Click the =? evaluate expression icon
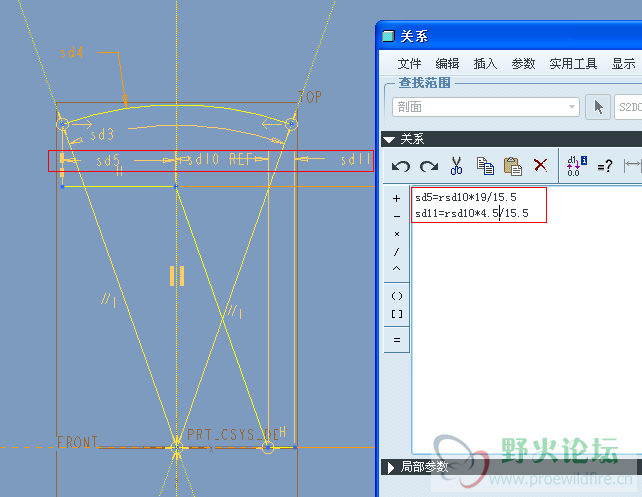Image resolution: width=642 pixels, height=497 pixels. tap(605, 166)
